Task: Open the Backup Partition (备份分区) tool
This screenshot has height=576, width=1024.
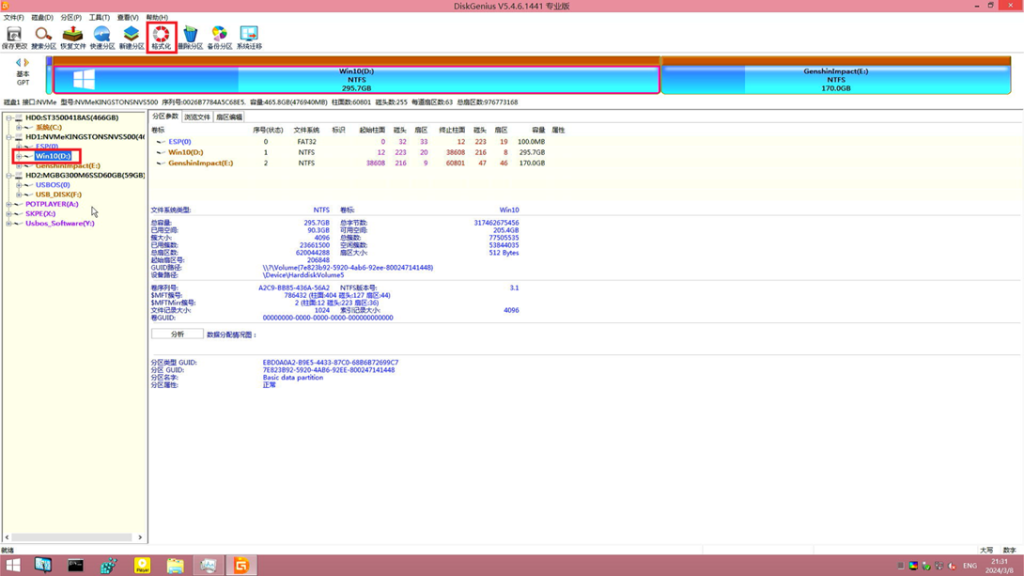Action: [219, 36]
